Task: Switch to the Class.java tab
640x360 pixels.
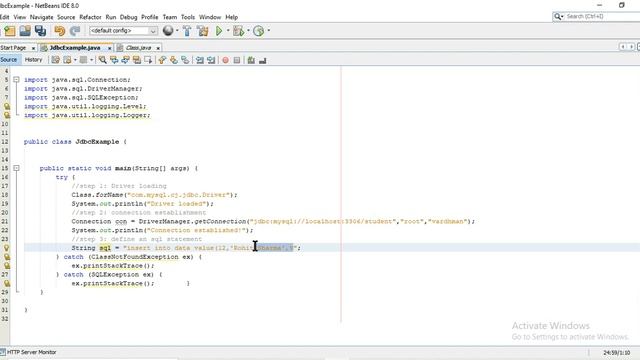Action: click(x=138, y=48)
